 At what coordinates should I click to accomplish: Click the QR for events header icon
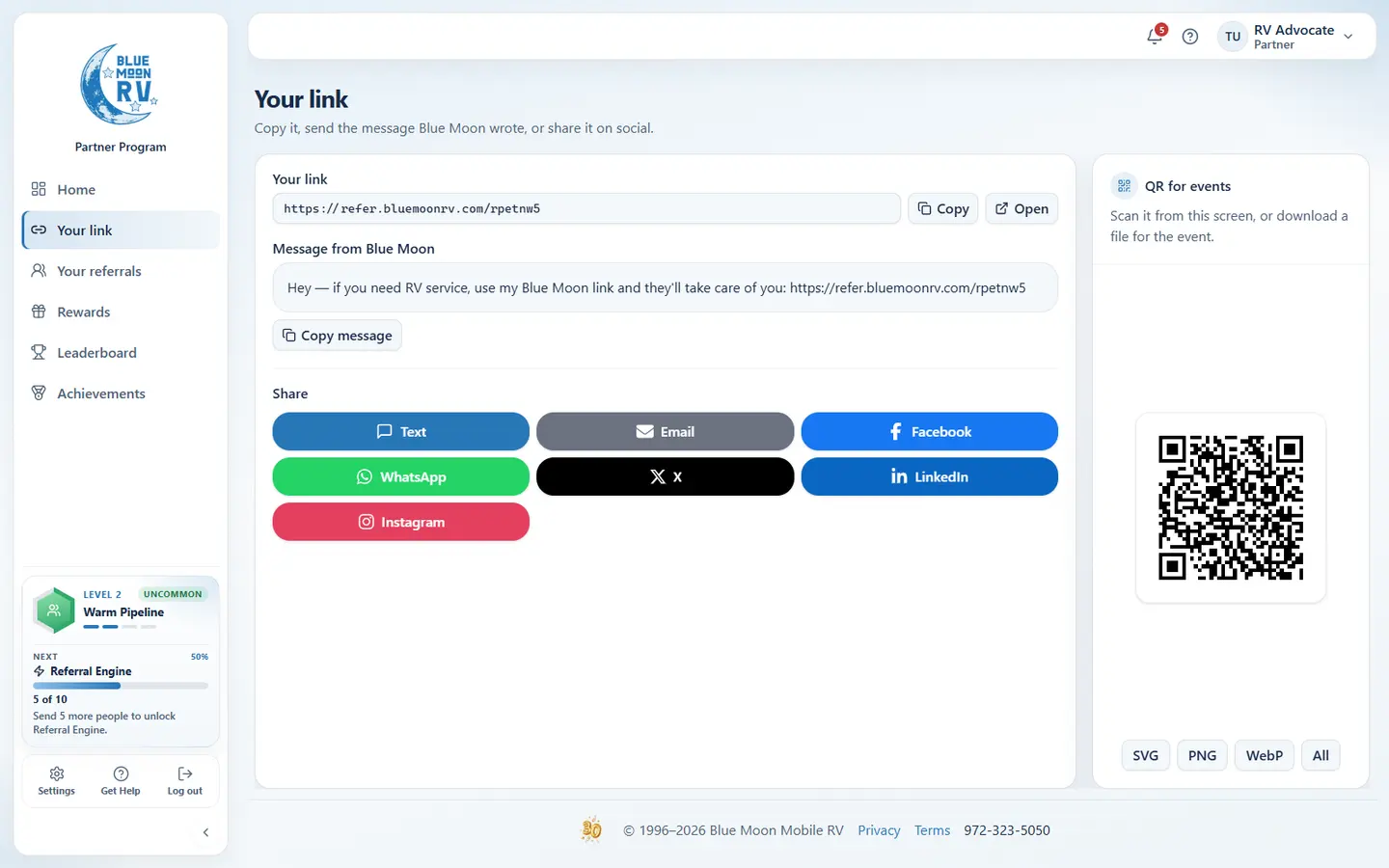(x=1124, y=186)
